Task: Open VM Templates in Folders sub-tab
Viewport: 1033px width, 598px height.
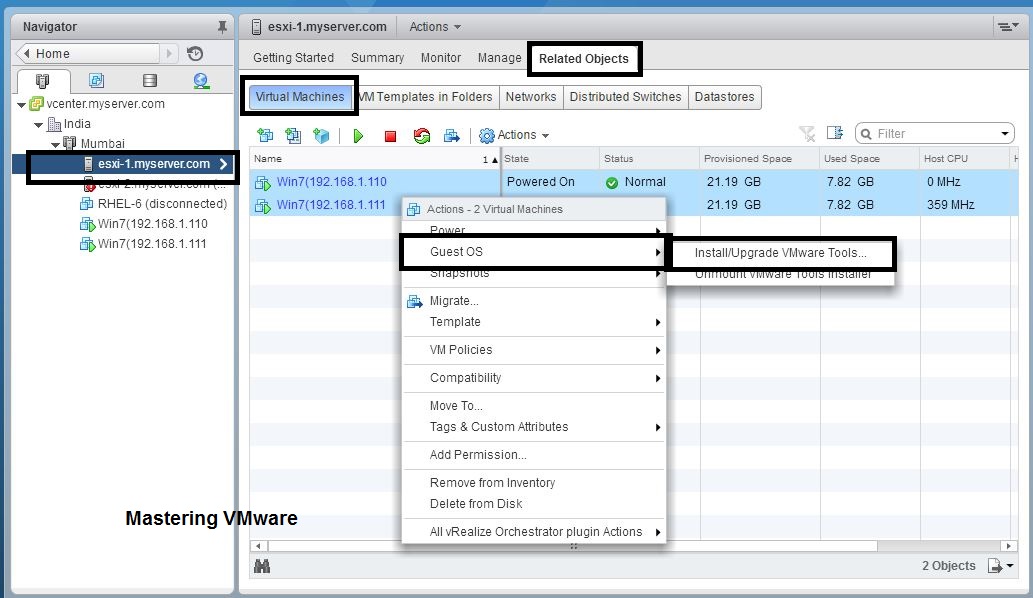Action: click(x=428, y=97)
